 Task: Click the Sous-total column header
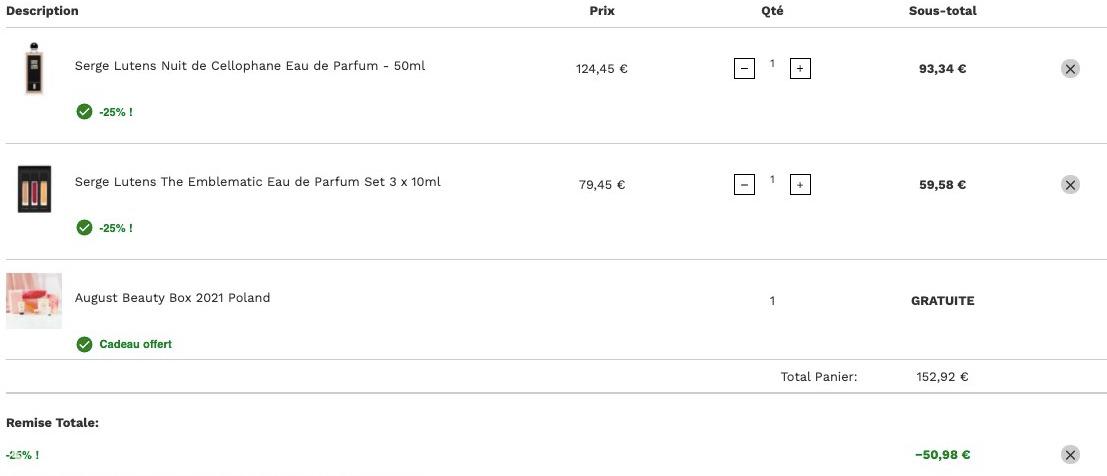[943, 11]
